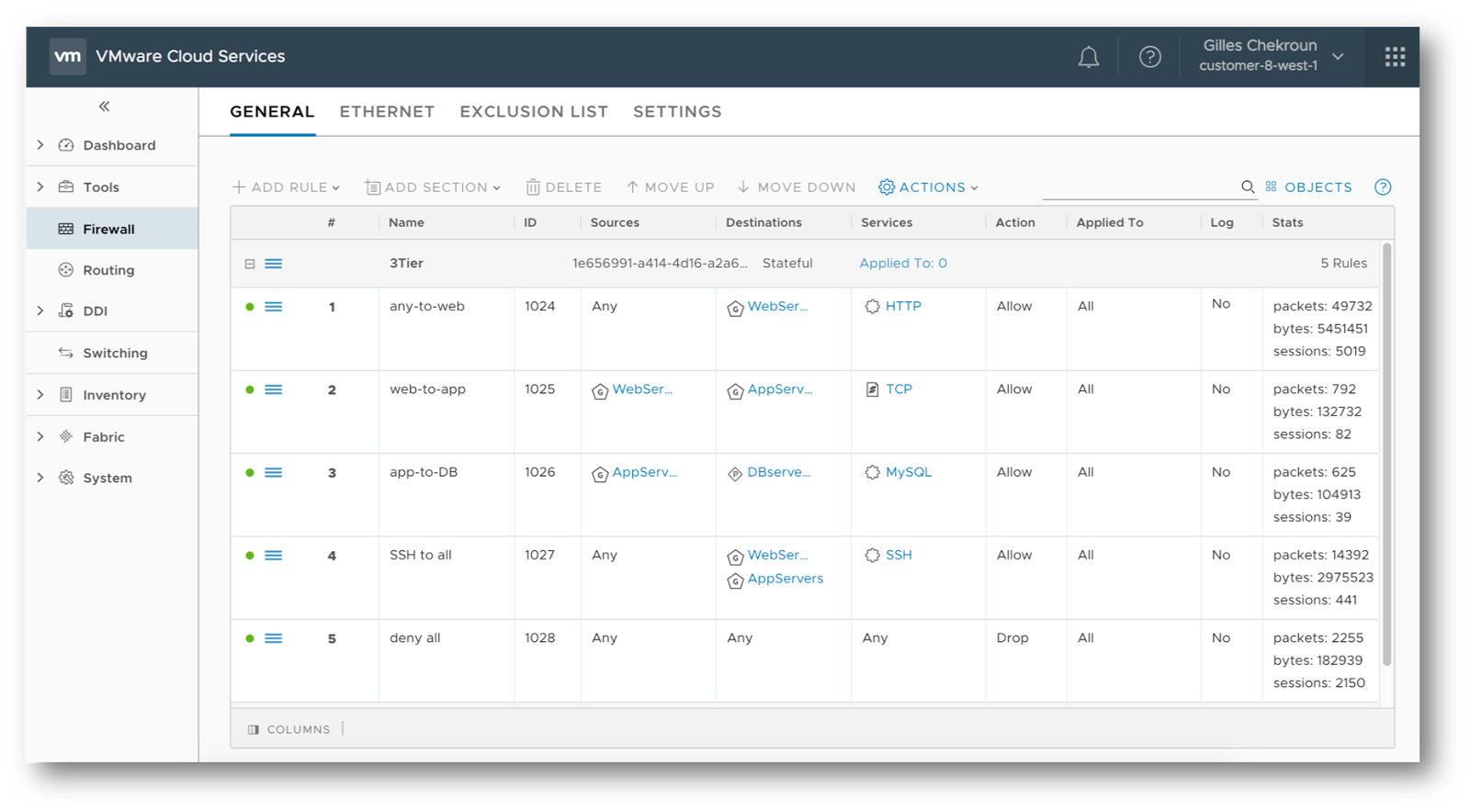Collapse the sidebar with double chevron
Screen dimensions: 1470x812
point(105,107)
